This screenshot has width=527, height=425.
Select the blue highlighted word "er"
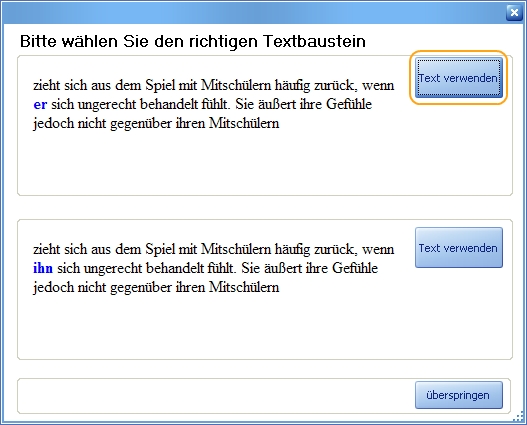click(x=40, y=104)
